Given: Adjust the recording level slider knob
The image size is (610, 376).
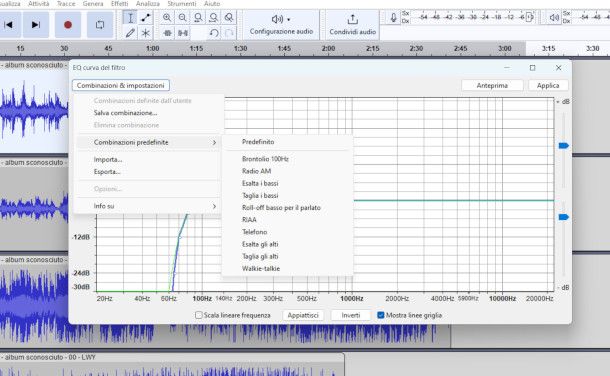Looking at the screenshot, I should [529, 17].
